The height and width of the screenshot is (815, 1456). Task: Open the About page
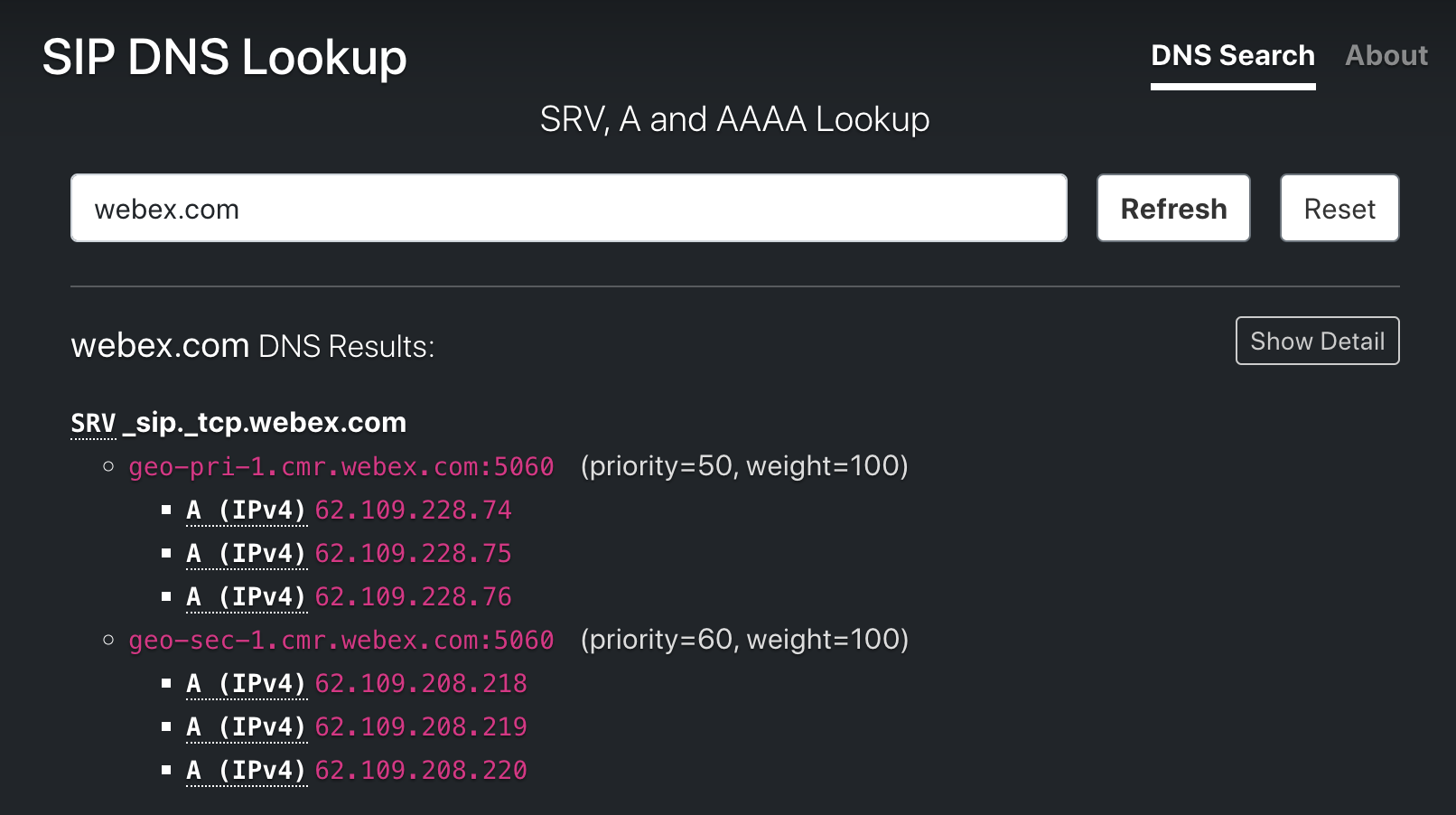(x=1386, y=56)
